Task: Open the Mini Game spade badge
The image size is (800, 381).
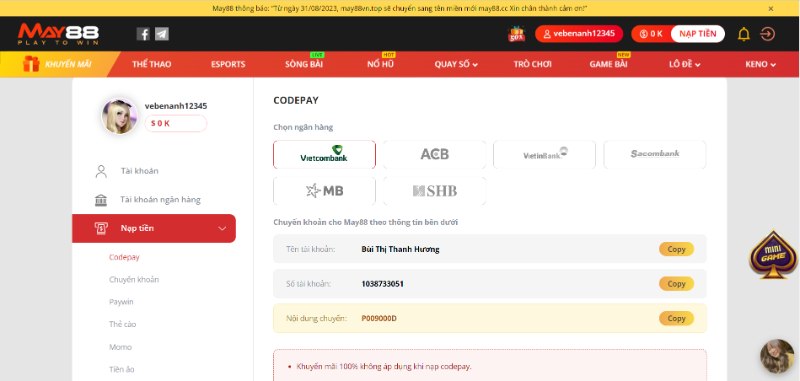Action: (x=773, y=255)
